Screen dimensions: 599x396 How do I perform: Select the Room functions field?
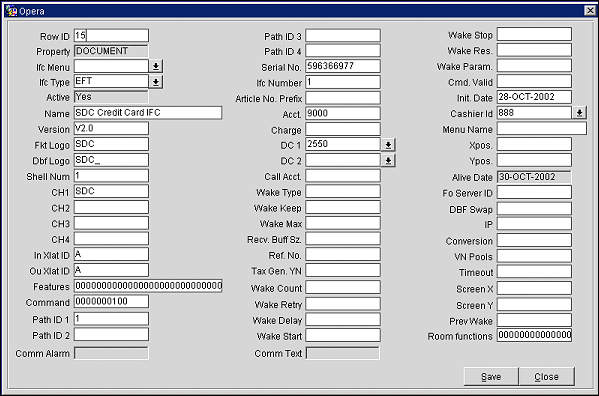point(534,335)
